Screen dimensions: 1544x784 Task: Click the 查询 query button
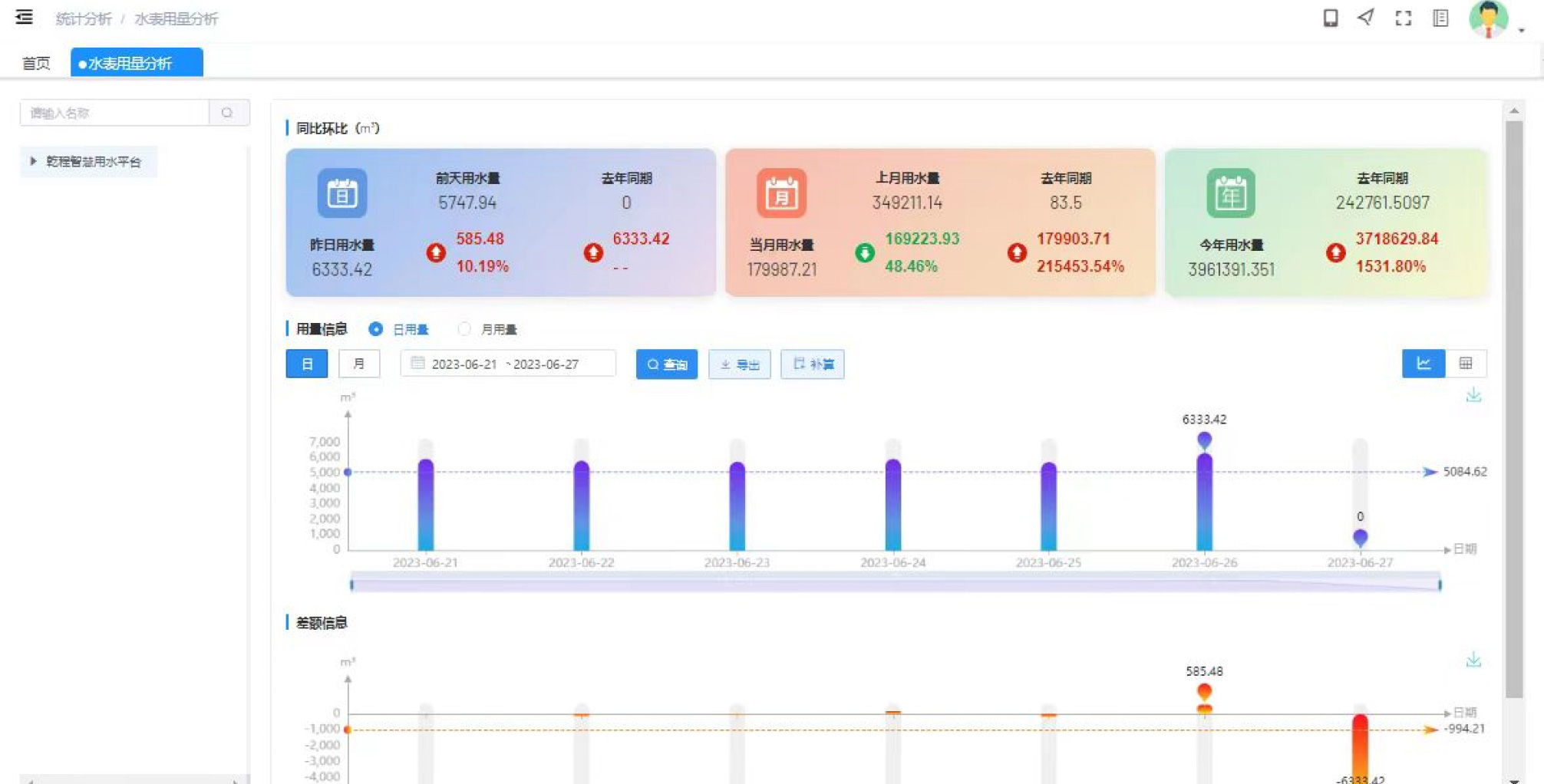(666, 364)
